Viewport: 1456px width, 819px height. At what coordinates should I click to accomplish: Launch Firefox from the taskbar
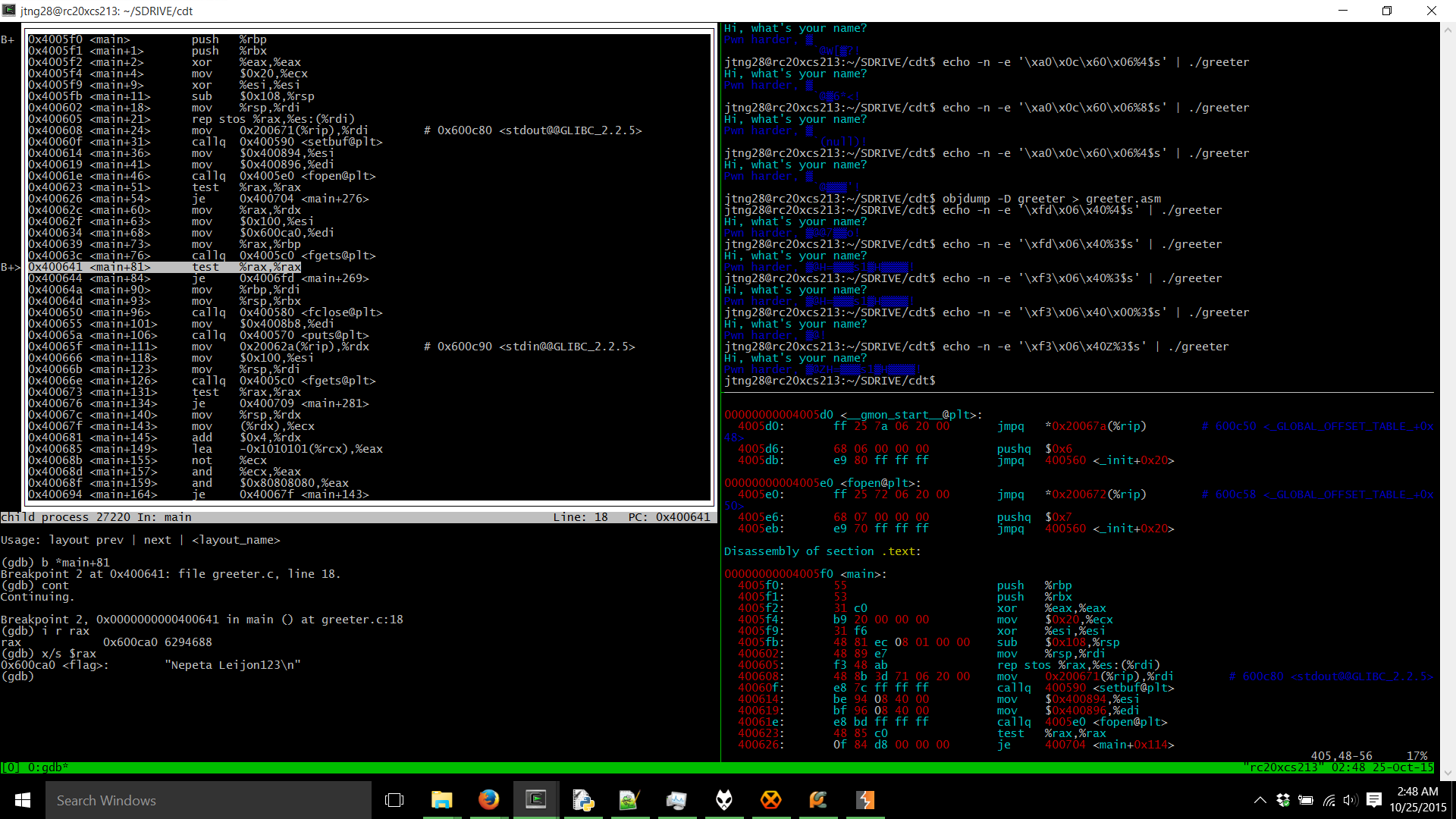pyautogui.click(x=488, y=800)
